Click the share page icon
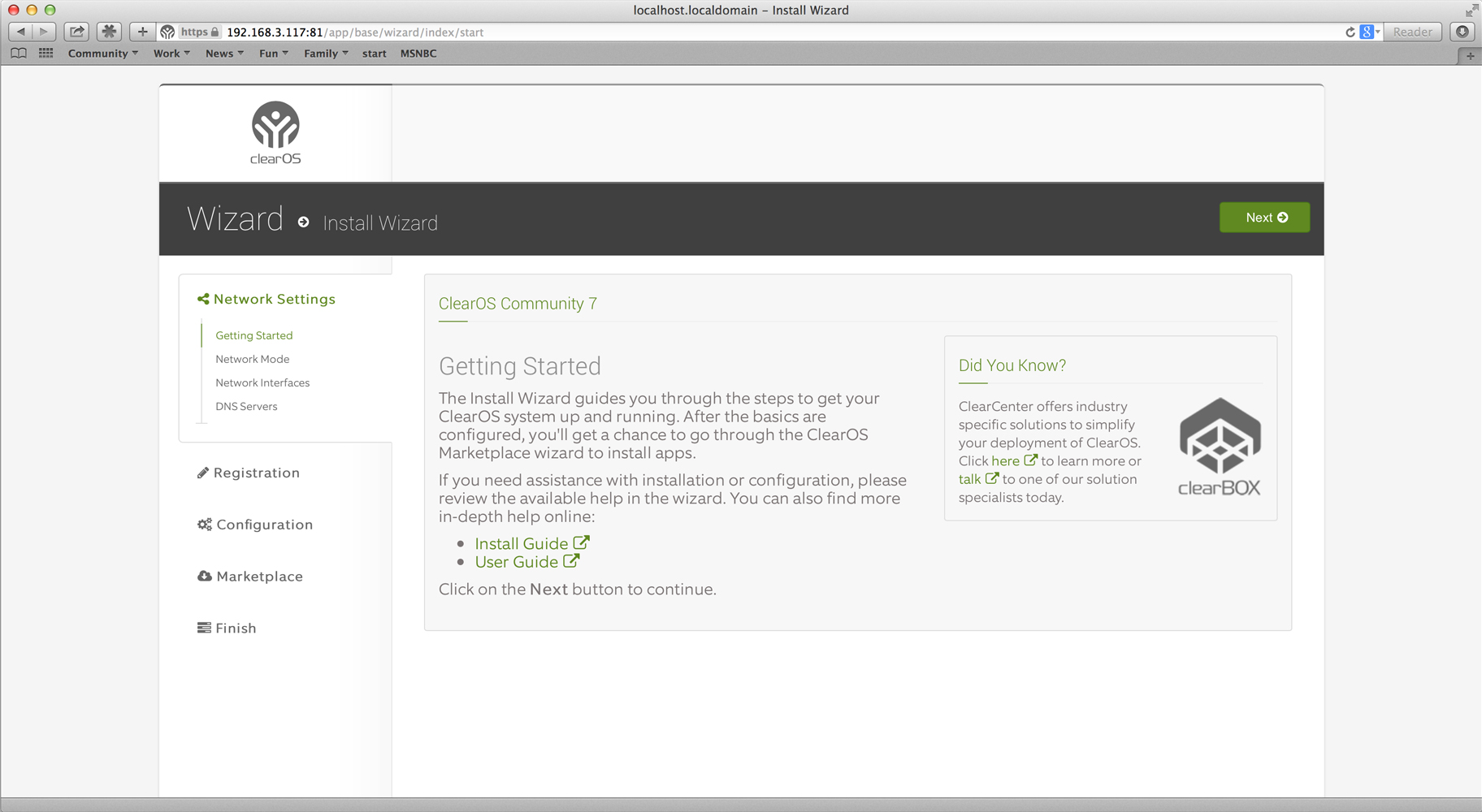The width and height of the screenshot is (1482, 812). [76, 32]
